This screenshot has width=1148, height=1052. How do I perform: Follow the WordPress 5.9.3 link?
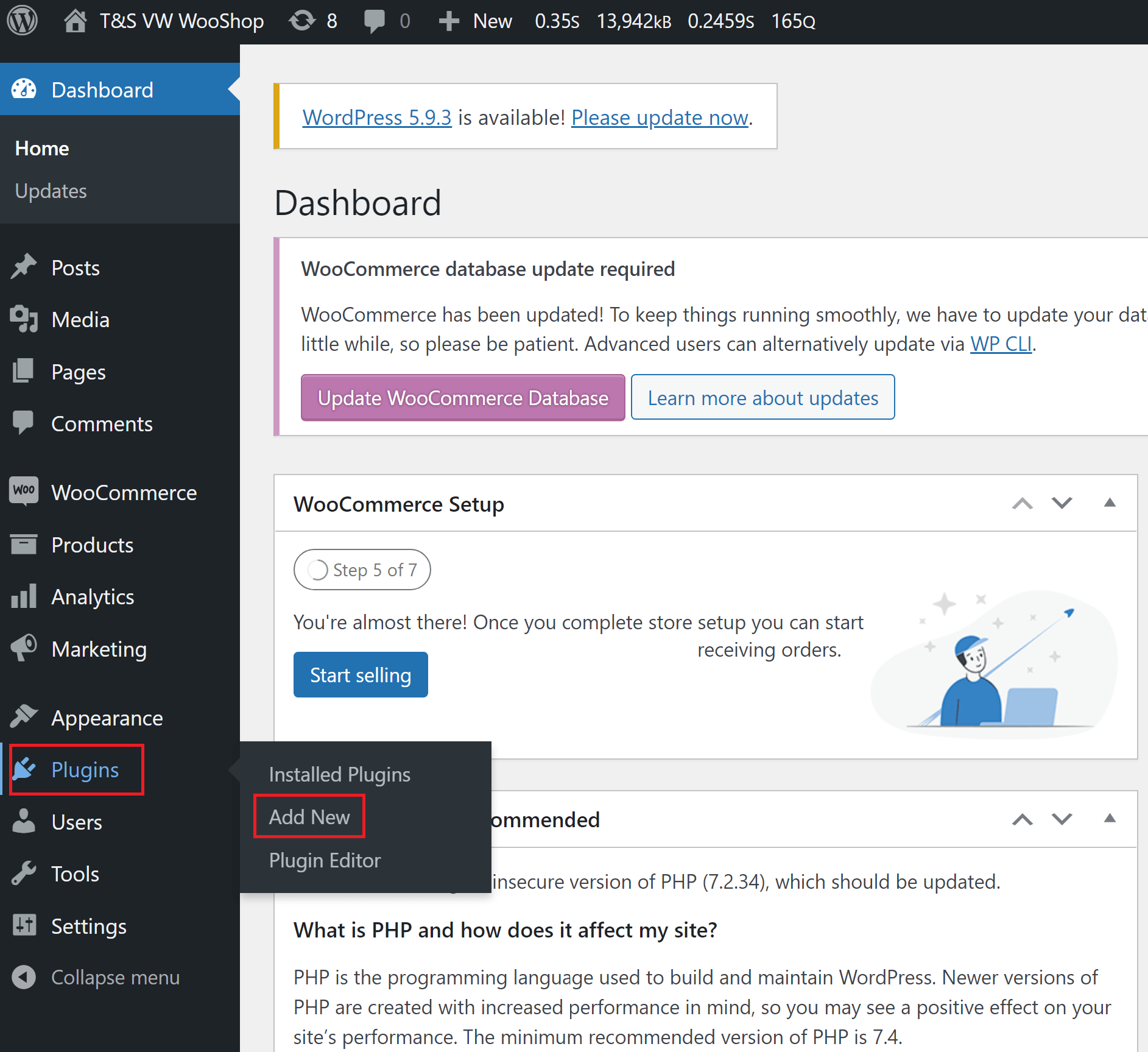tap(377, 117)
